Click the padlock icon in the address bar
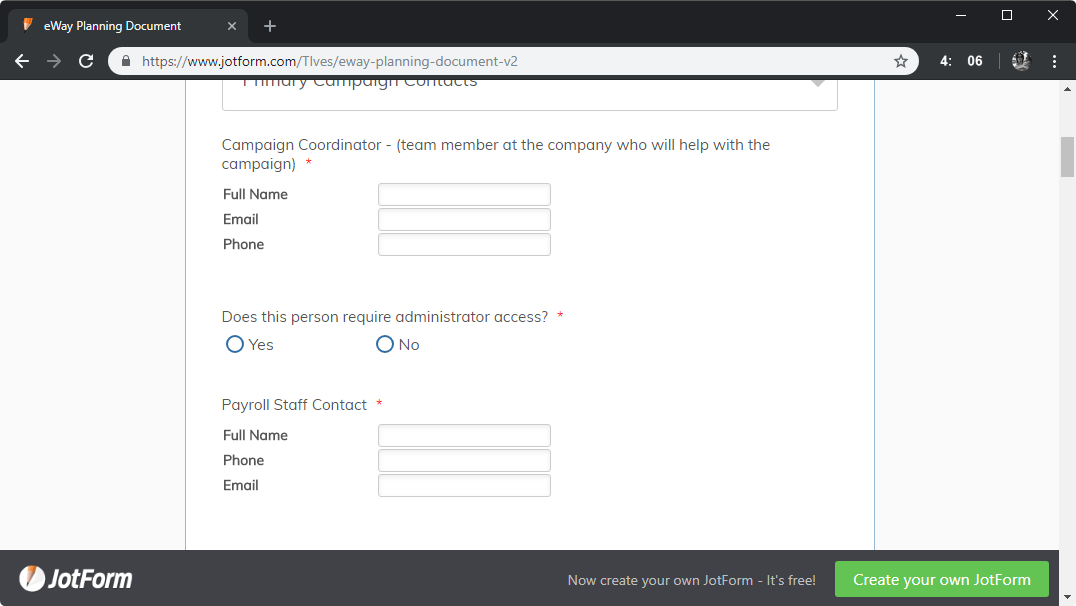Screen dimensions: 1076x606 pyautogui.click(x=126, y=60)
